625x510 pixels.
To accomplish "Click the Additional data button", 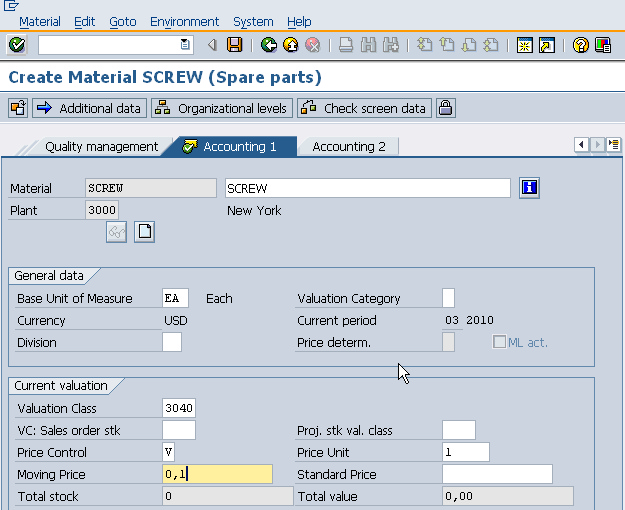I will click(89, 108).
